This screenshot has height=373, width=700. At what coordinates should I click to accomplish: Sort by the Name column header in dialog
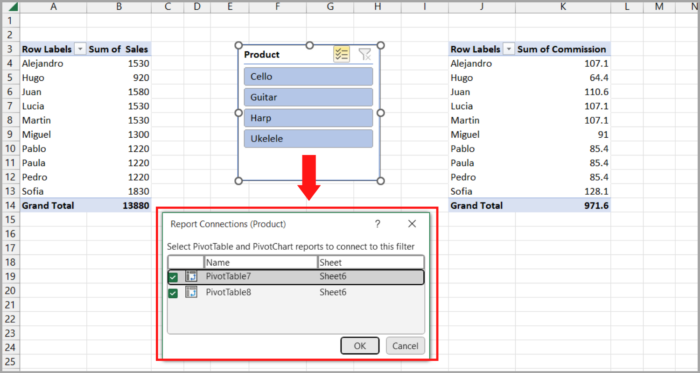tap(261, 262)
